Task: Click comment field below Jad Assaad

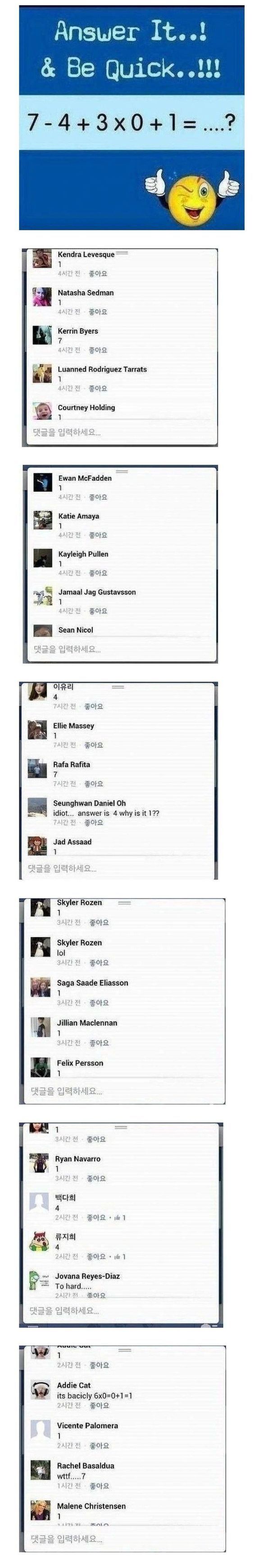Action: pyautogui.click(x=118, y=868)
